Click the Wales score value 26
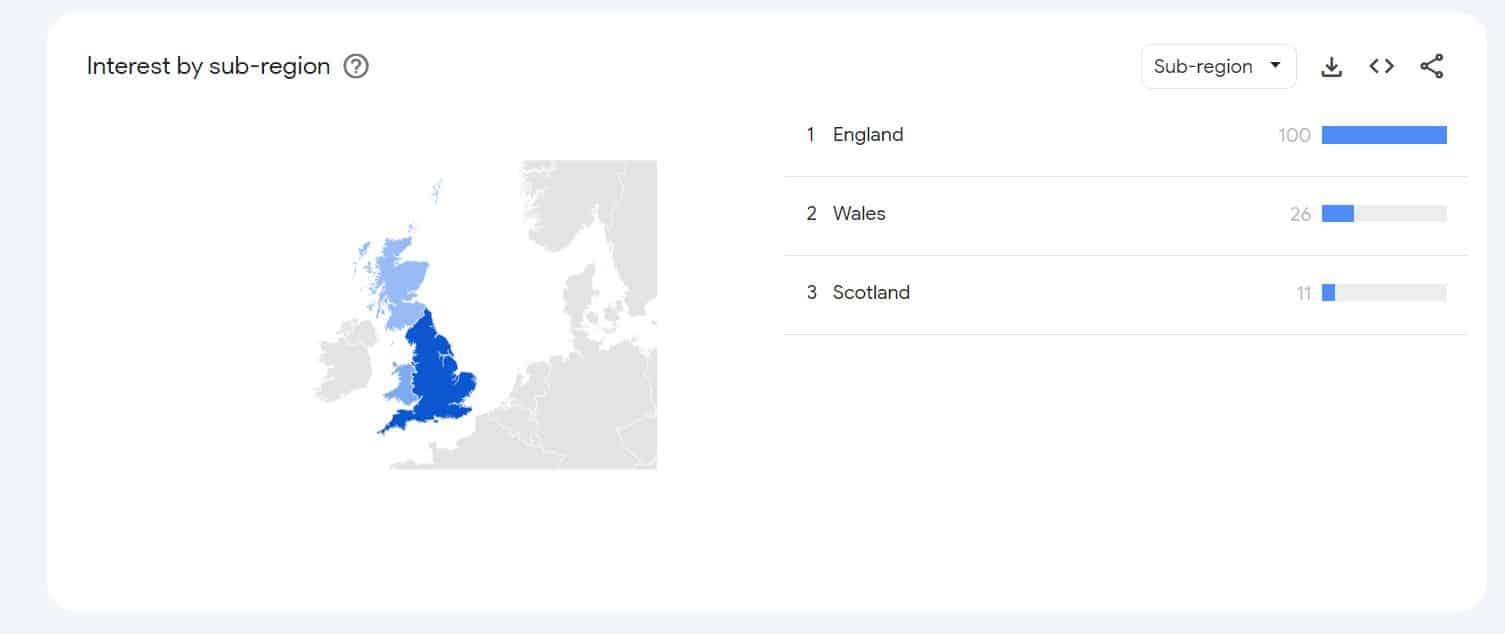The image size is (1505, 634). 1300,214
